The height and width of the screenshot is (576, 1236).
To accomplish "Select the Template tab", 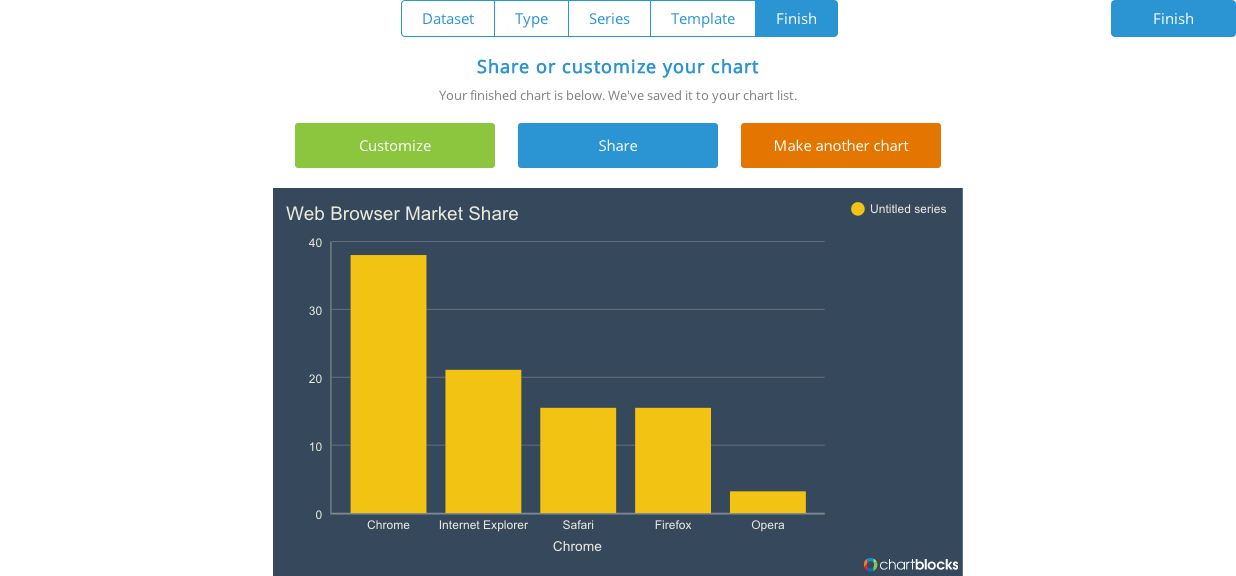I will pyautogui.click(x=703, y=19).
